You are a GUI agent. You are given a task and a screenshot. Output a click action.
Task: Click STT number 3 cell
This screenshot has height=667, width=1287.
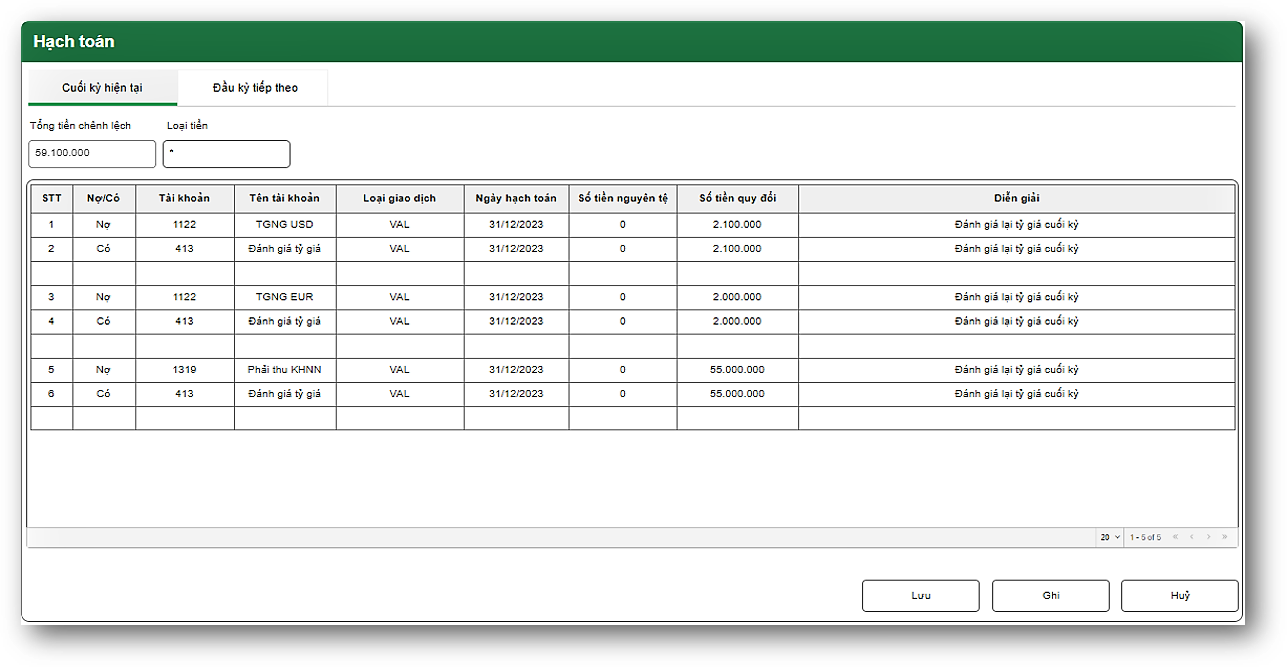(52, 297)
